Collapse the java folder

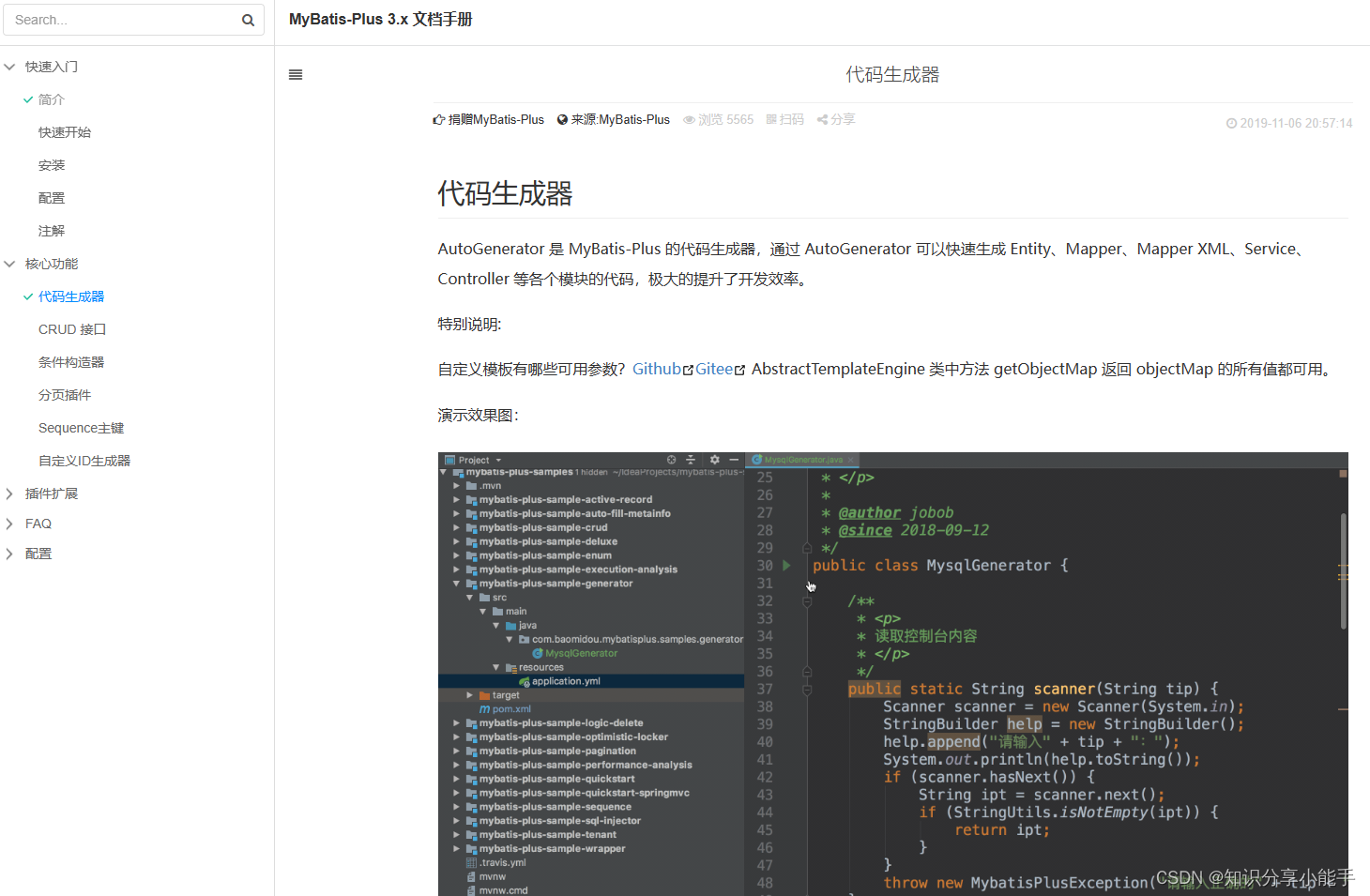(496, 626)
